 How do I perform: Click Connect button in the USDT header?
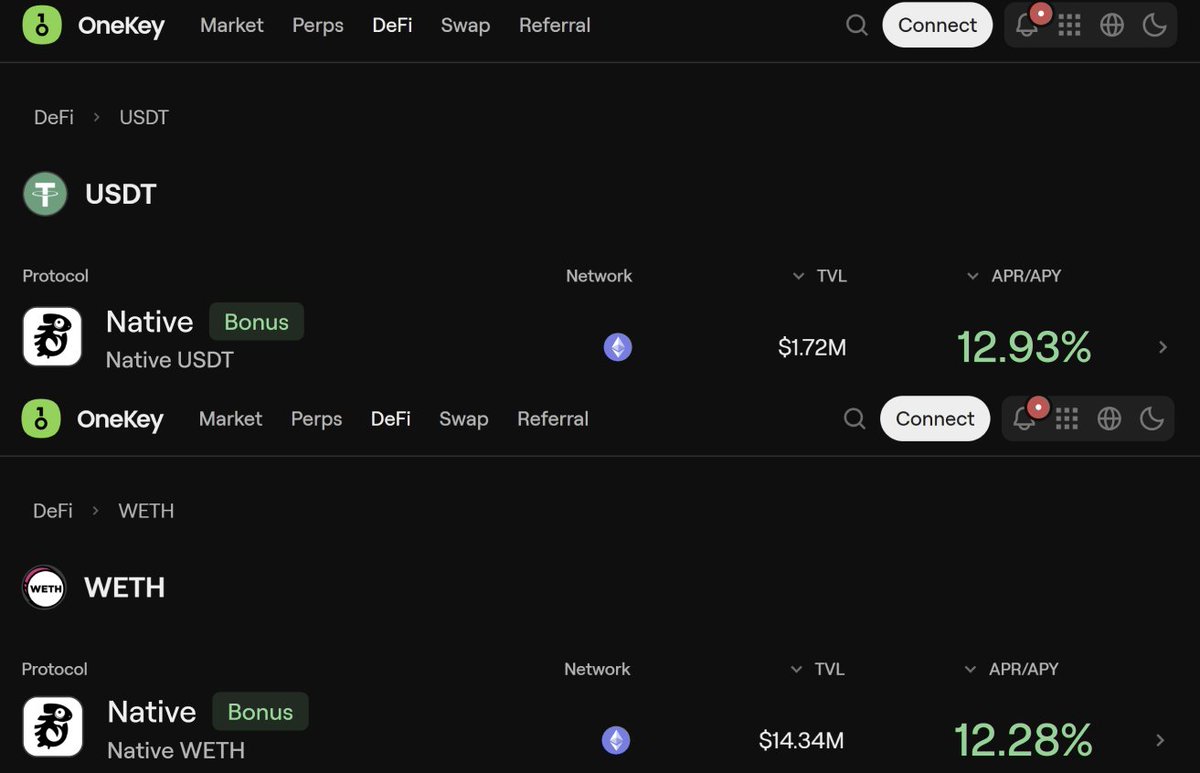click(937, 25)
